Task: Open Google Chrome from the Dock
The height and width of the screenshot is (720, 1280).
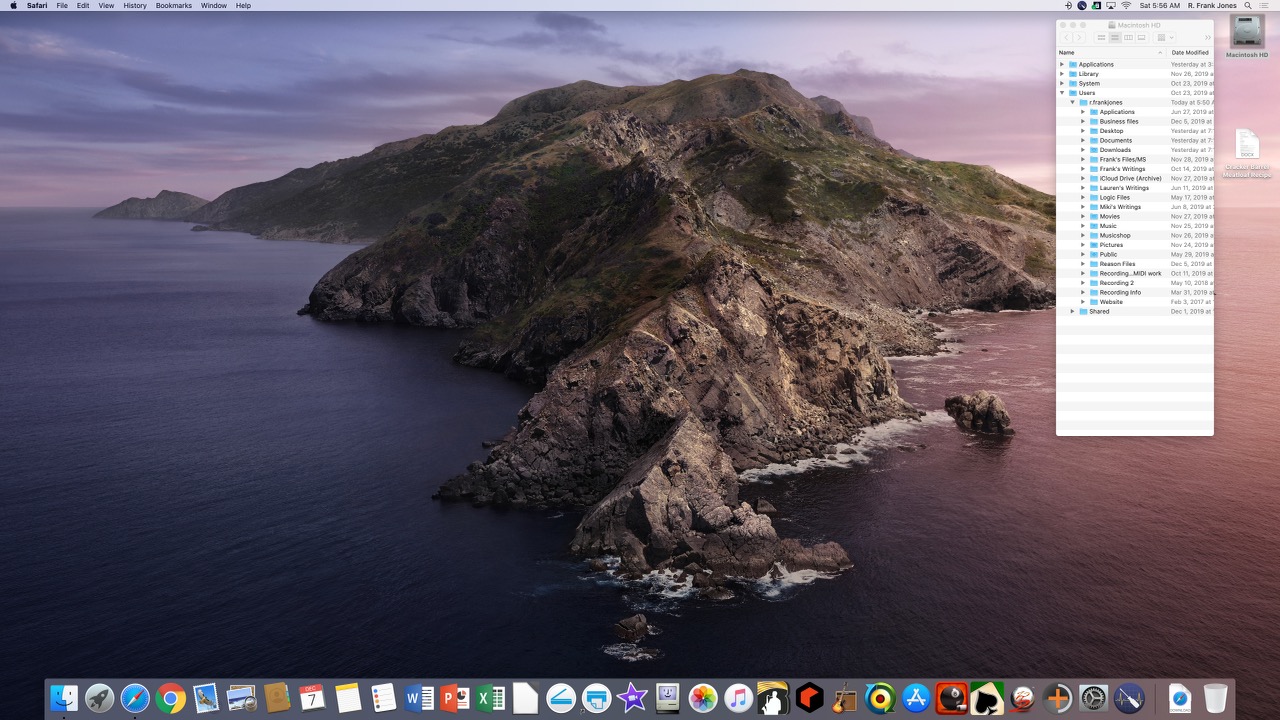Action: (x=171, y=697)
